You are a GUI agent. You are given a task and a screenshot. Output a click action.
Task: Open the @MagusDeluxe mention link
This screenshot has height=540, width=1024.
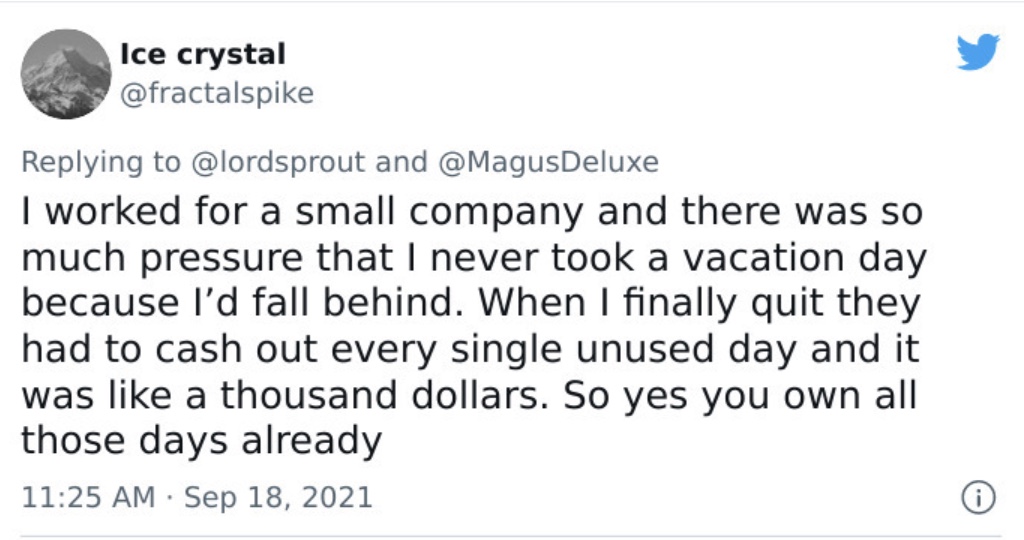(x=548, y=162)
